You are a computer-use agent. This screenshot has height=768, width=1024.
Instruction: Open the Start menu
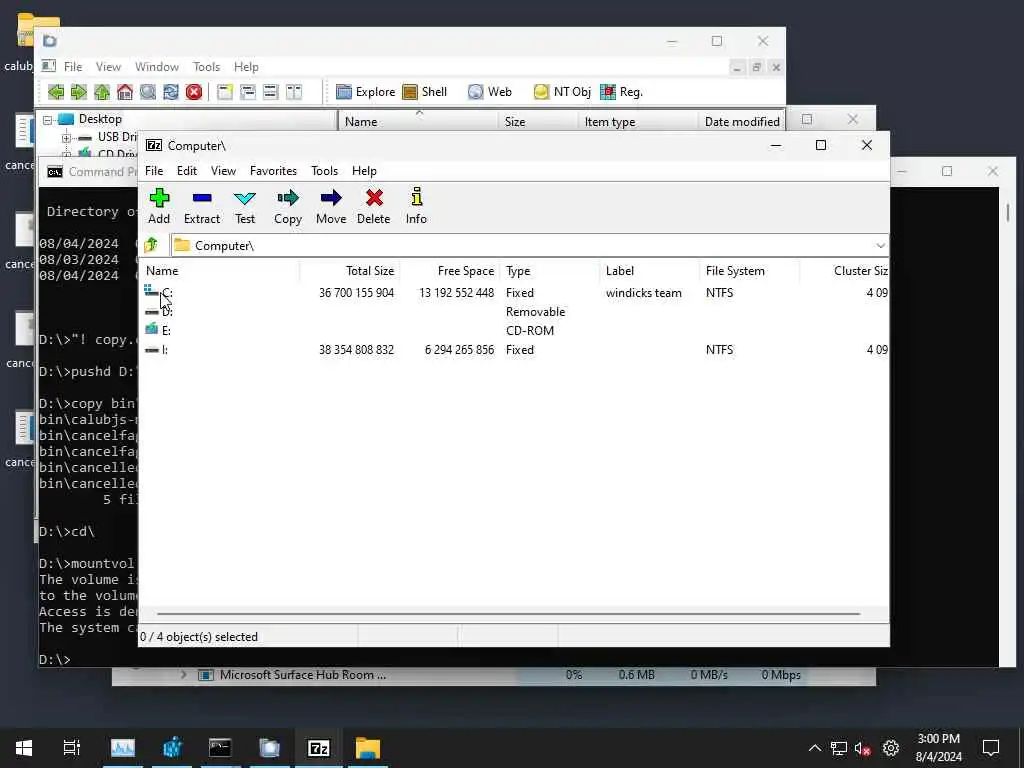click(24, 748)
